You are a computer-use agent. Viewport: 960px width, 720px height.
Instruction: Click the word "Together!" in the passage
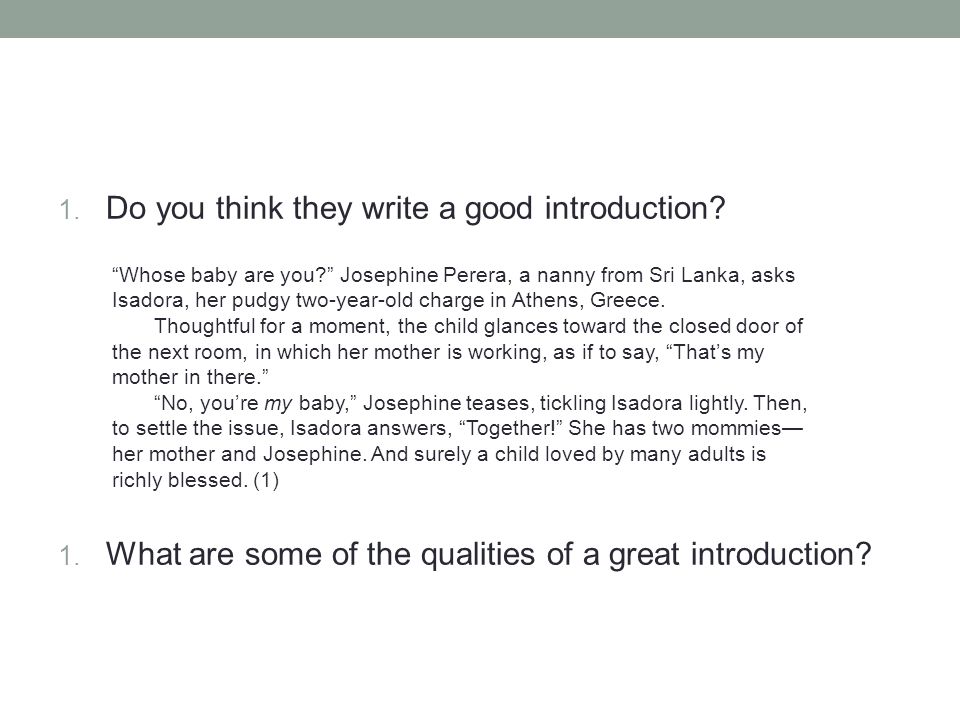(510, 428)
